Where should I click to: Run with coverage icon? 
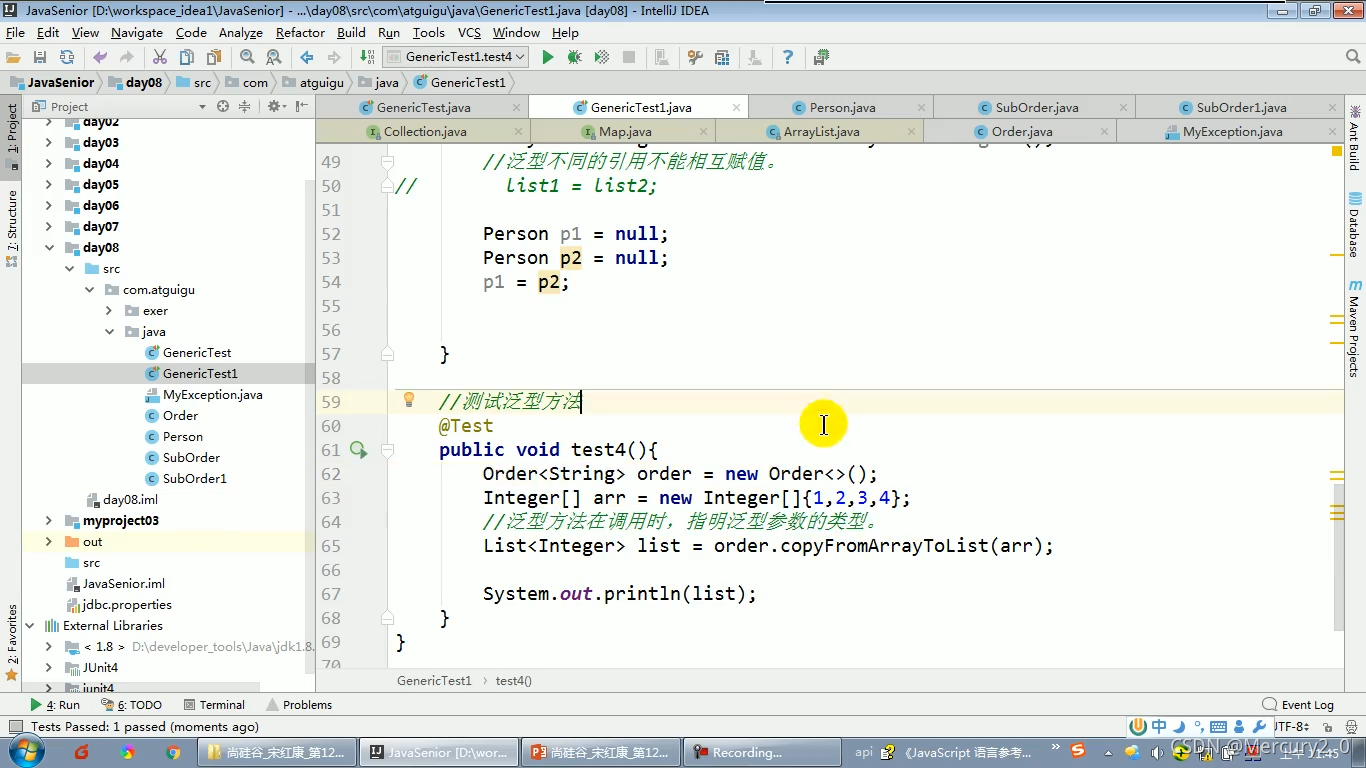tap(601, 57)
